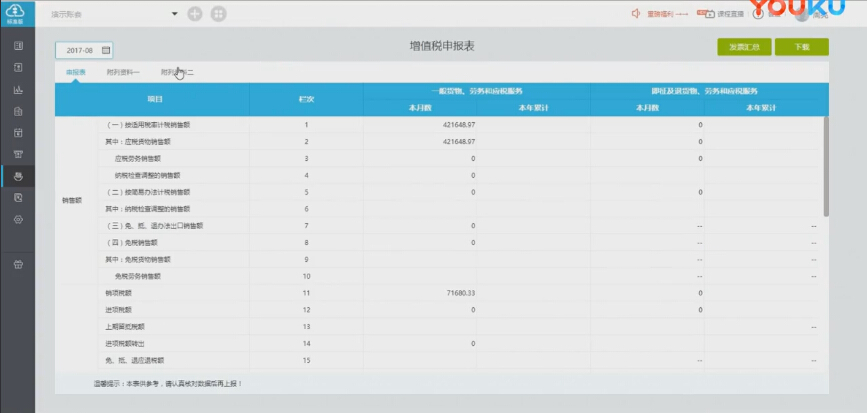The width and height of the screenshot is (867, 413).
Task: Open the gift box icon in sidebar
Action: tap(17, 265)
